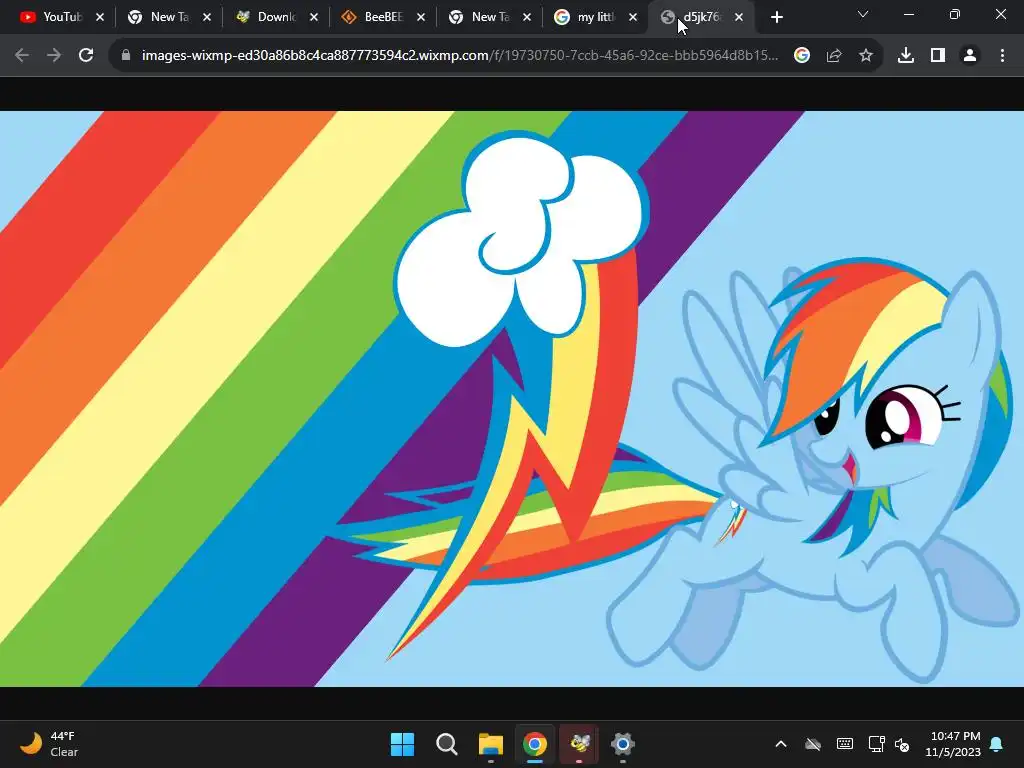1024x768 pixels.
Task: Select the wixmp URL in address bar
Action: 460,56
